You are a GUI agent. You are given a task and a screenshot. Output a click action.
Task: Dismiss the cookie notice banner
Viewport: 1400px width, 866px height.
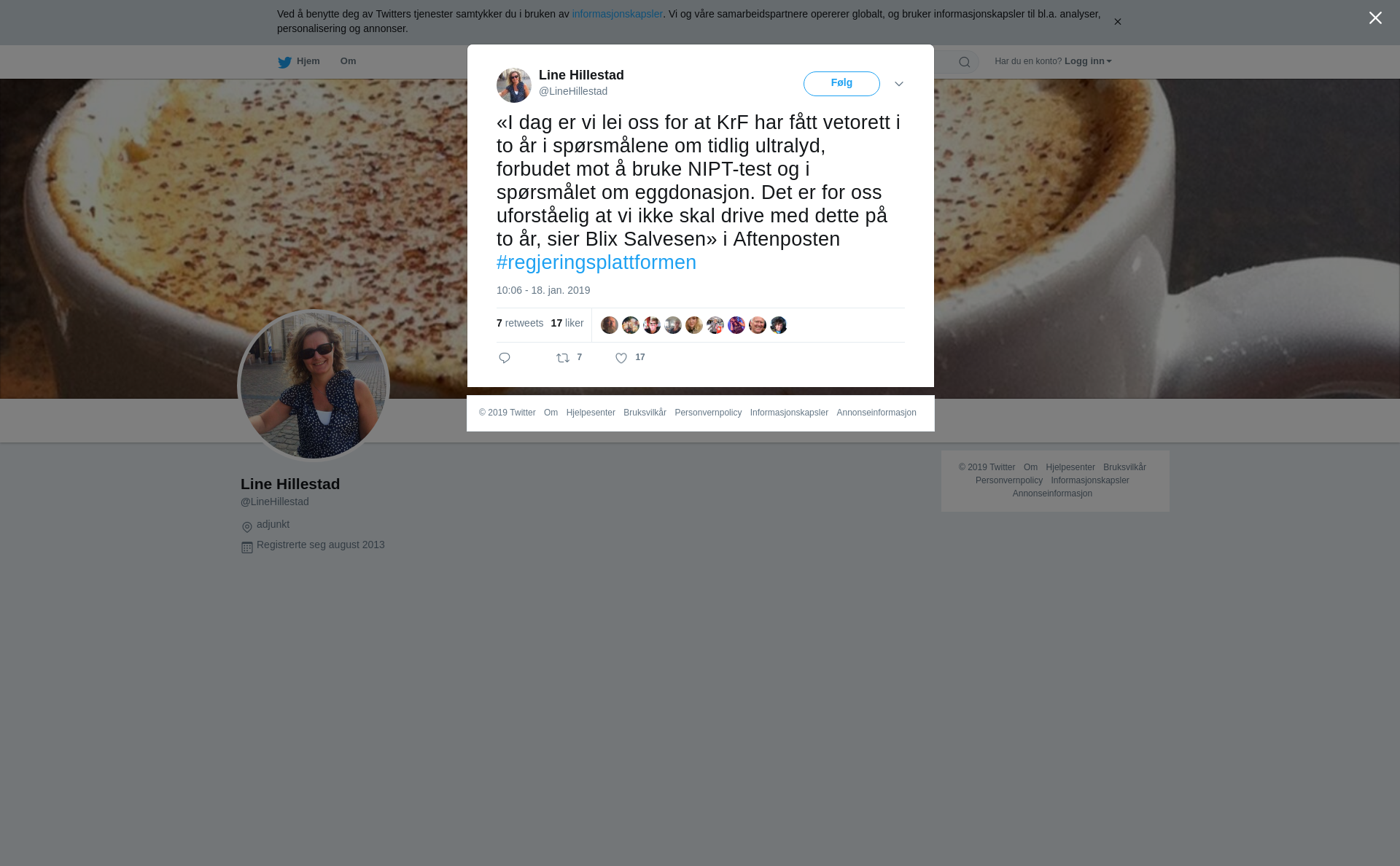click(1117, 22)
